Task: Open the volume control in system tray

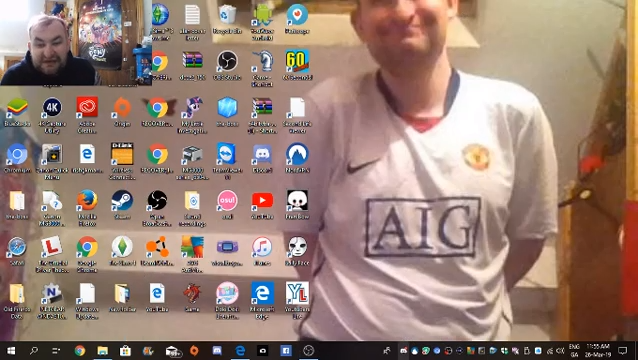Action: [560, 351]
